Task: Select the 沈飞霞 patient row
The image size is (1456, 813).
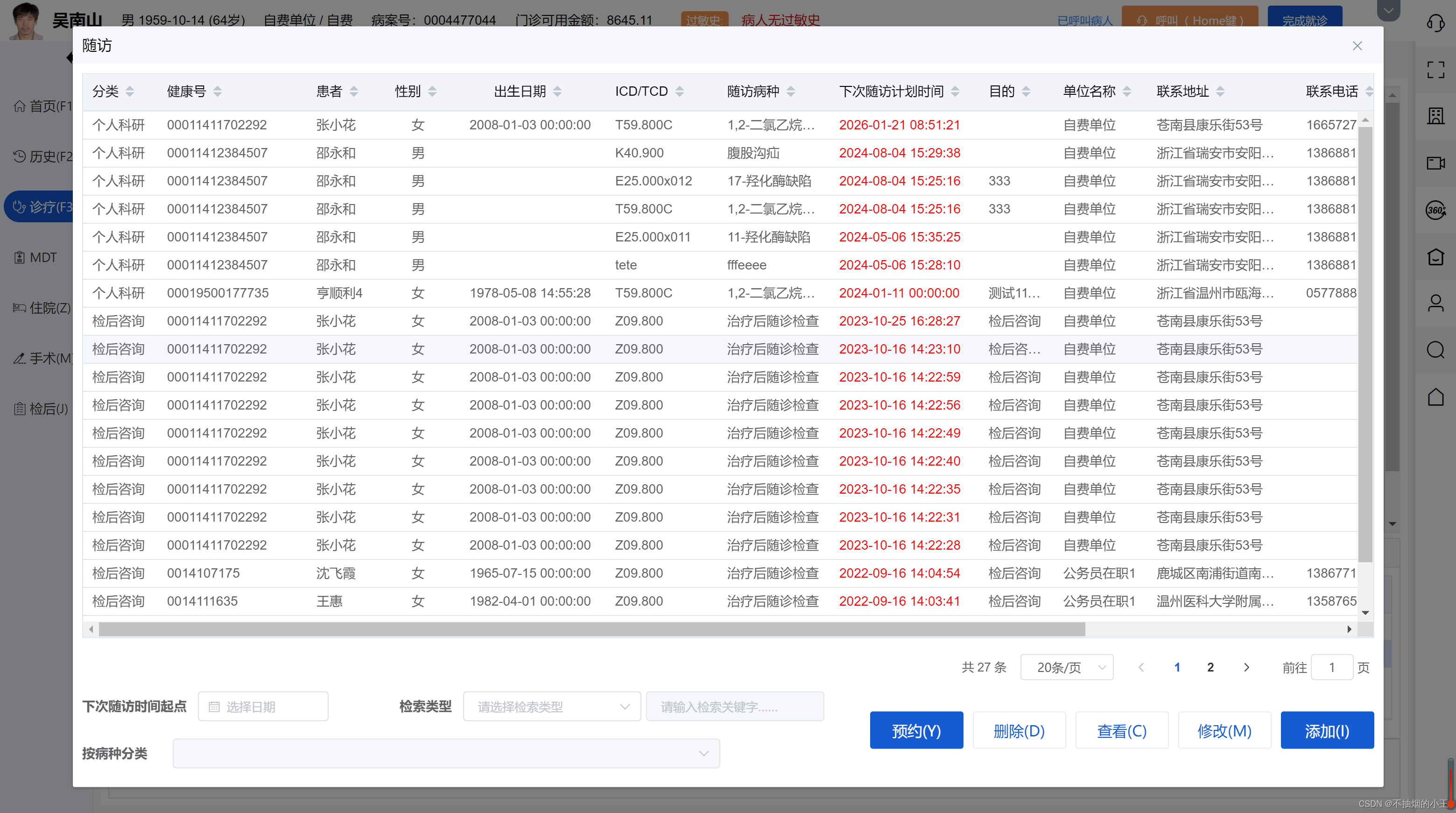Action: coord(335,573)
